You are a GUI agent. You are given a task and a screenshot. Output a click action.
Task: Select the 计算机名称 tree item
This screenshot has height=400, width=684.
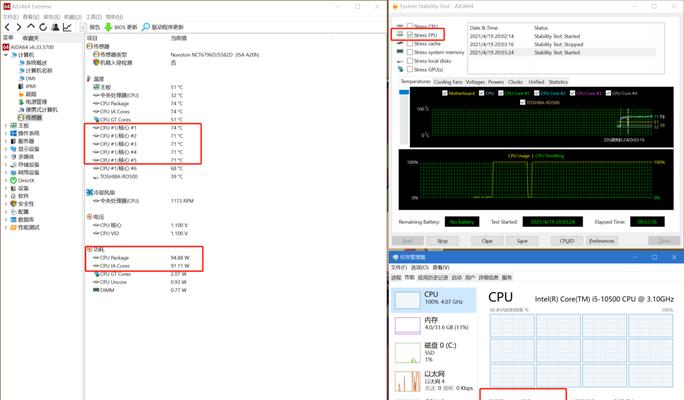click(x=35, y=71)
